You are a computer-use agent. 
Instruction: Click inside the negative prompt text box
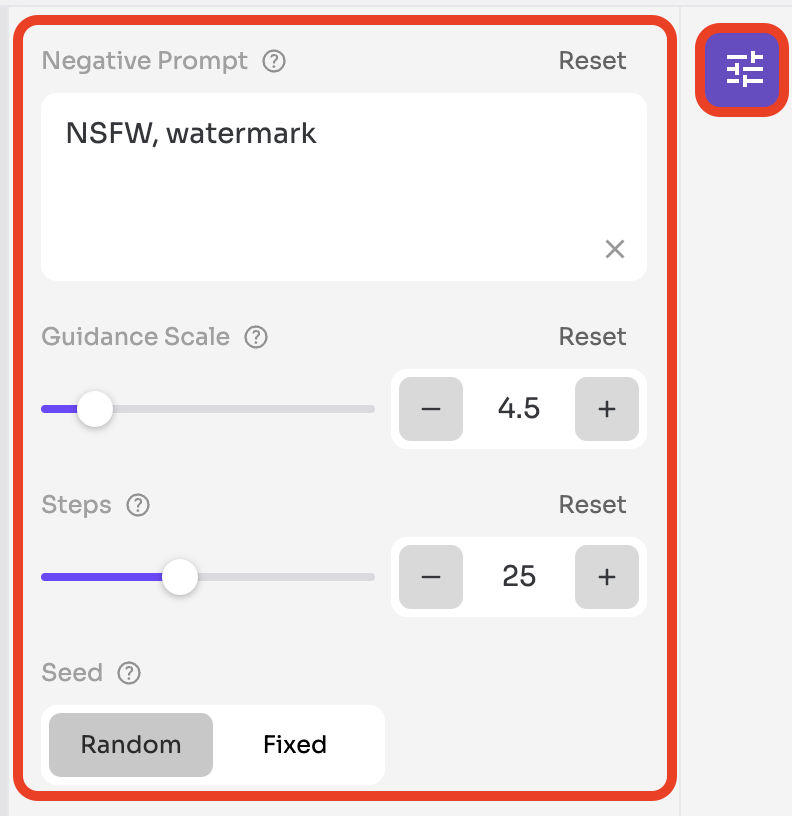click(344, 187)
